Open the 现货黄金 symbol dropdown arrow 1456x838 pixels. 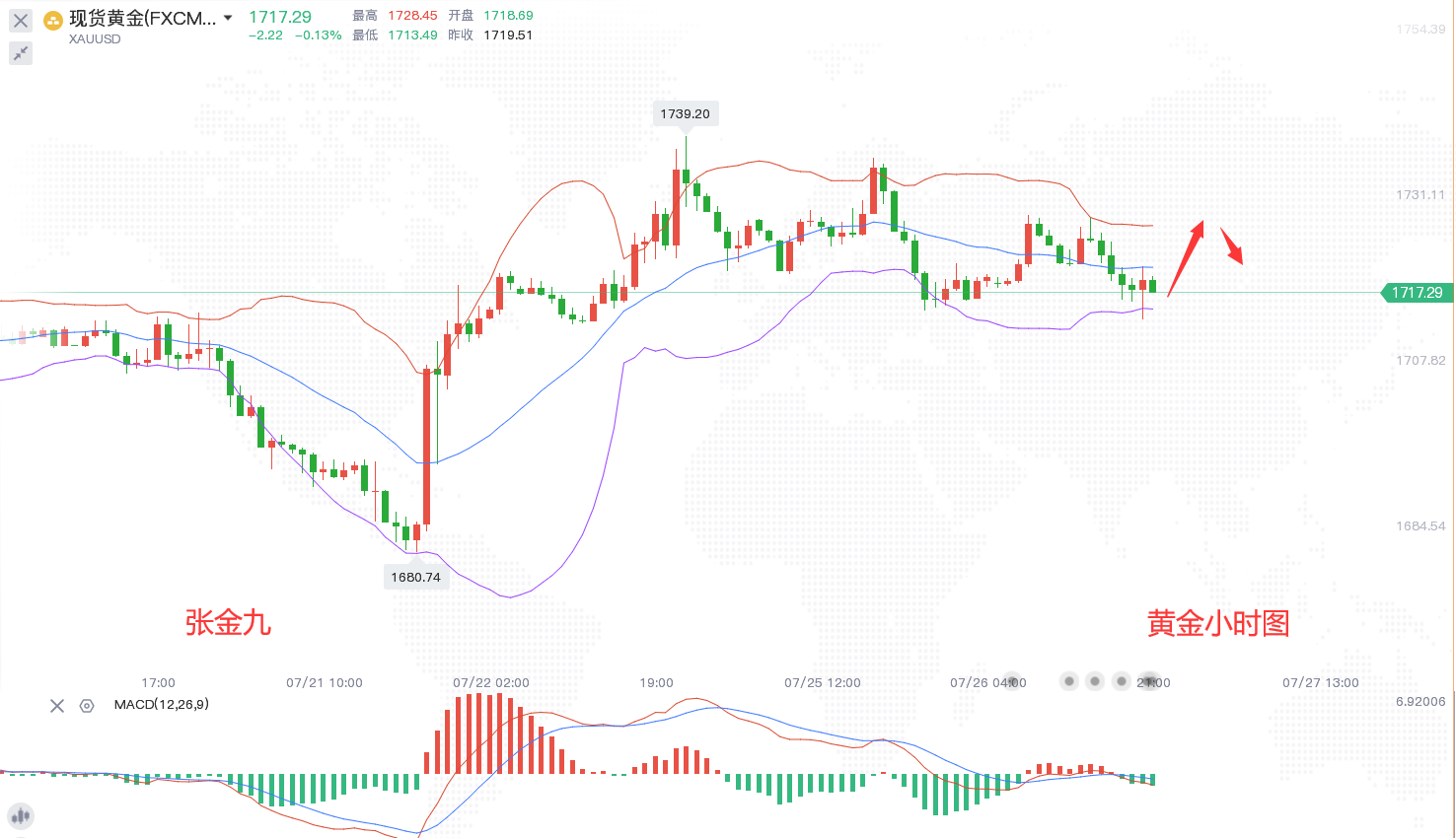point(228,18)
